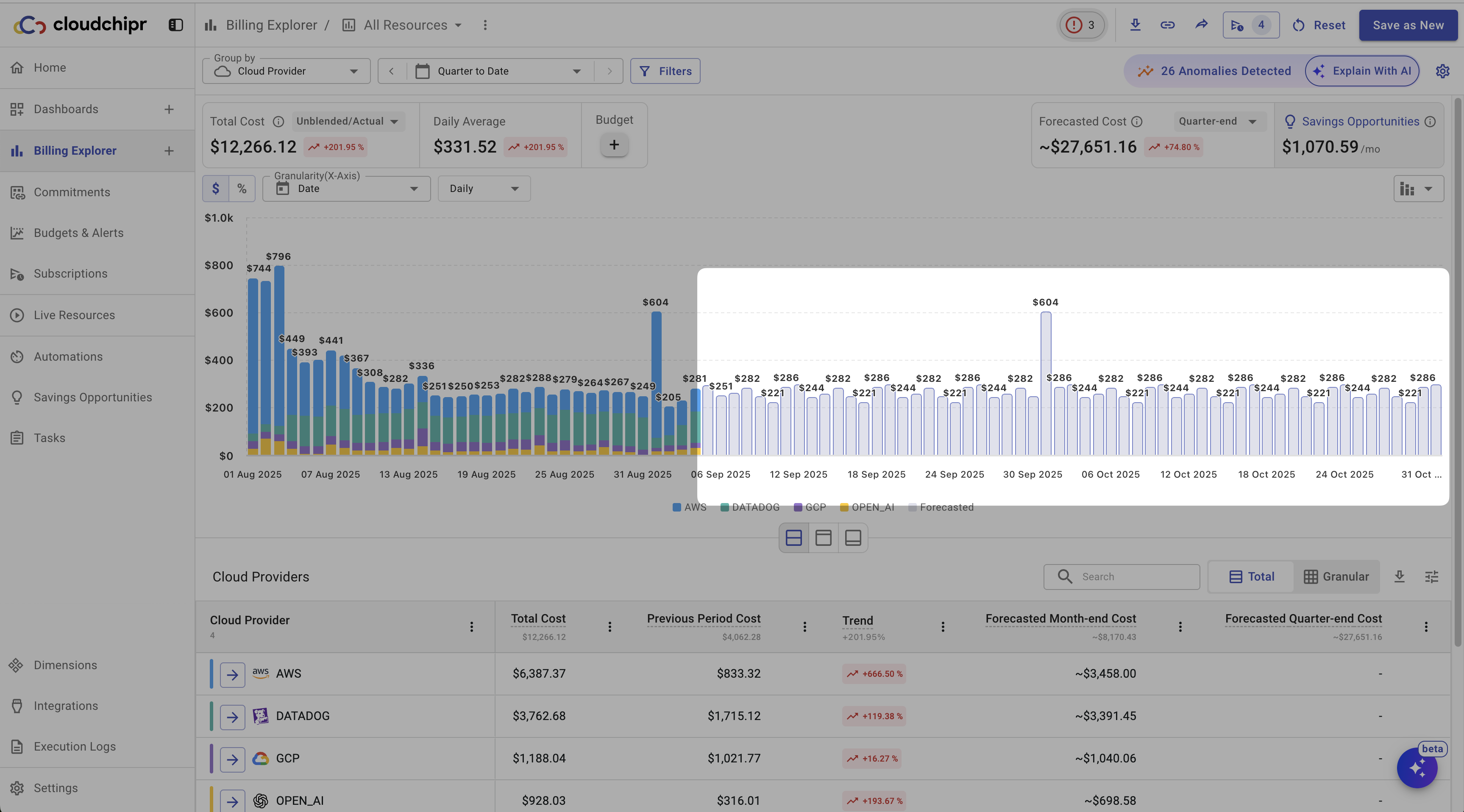Switch chart values to dollar mode

click(x=215, y=189)
